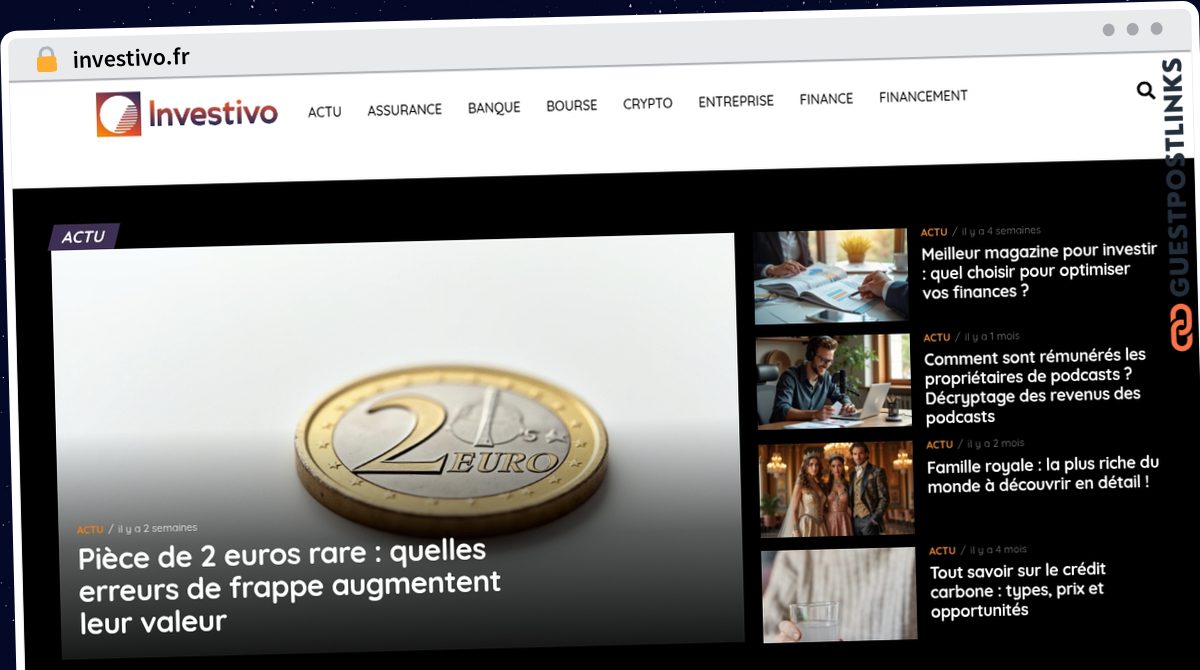Navigate to the ENTREPRISE section
The image size is (1200, 670).
tap(735, 101)
